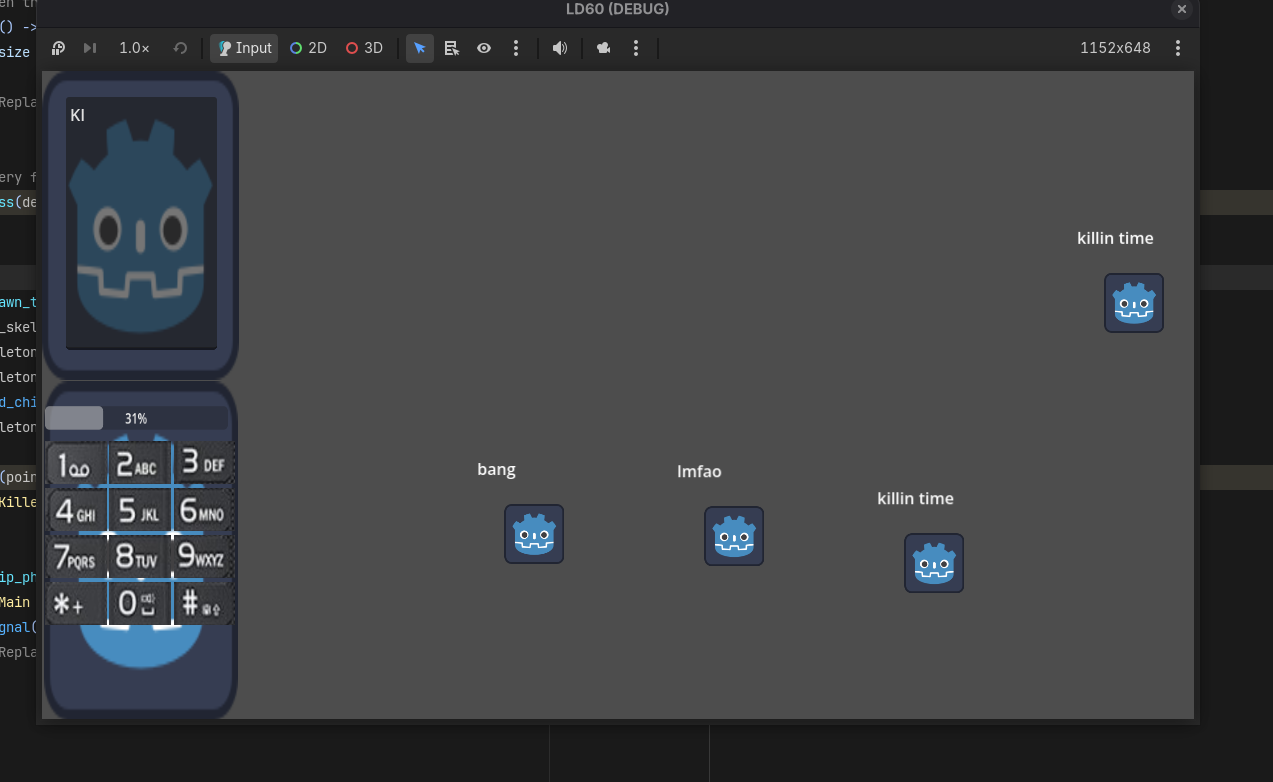
Task: Click the Godot icon under "bang"
Action: (534, 534)
